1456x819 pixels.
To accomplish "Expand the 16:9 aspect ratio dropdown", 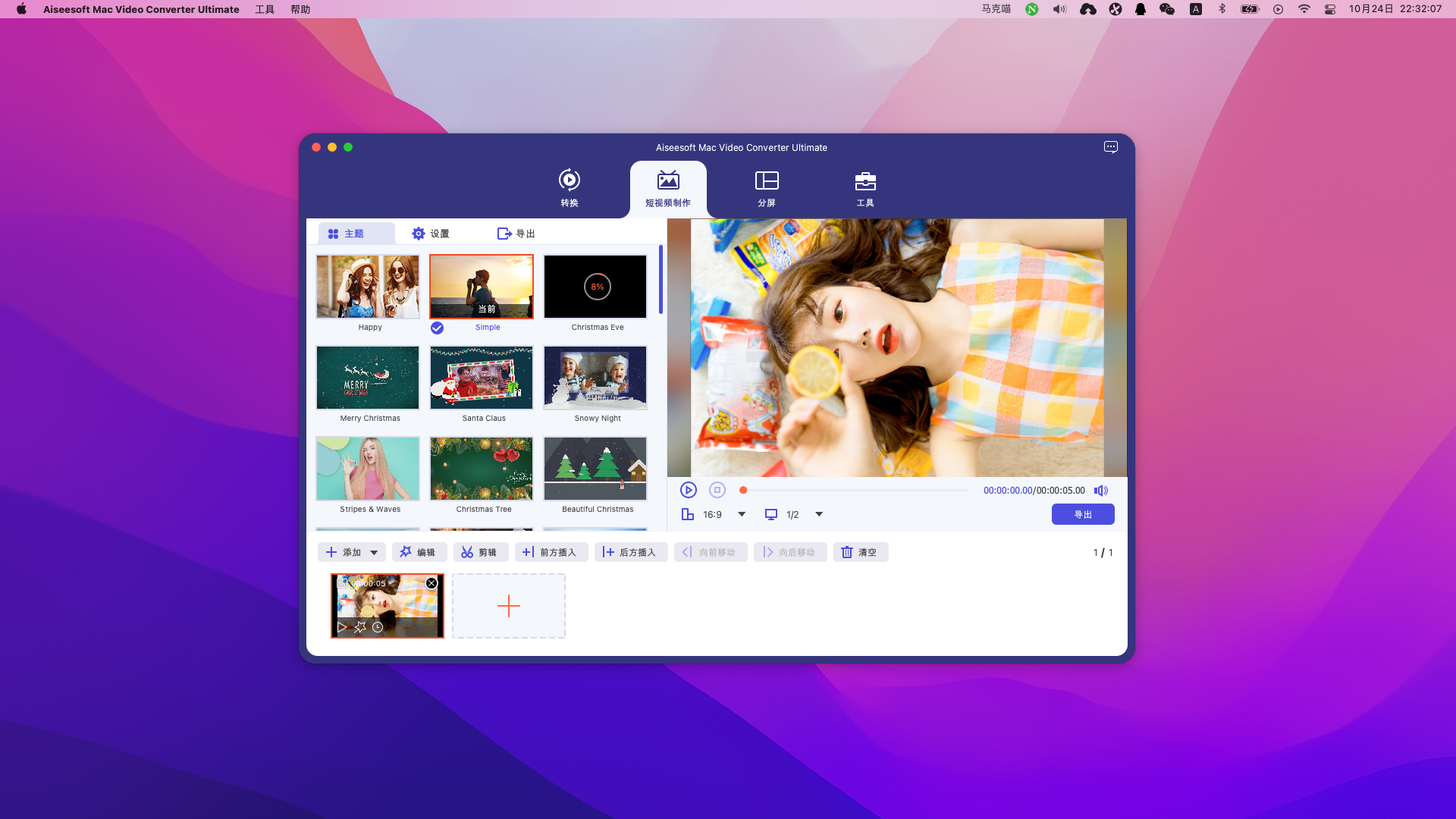I will click(x=742, y=514).
